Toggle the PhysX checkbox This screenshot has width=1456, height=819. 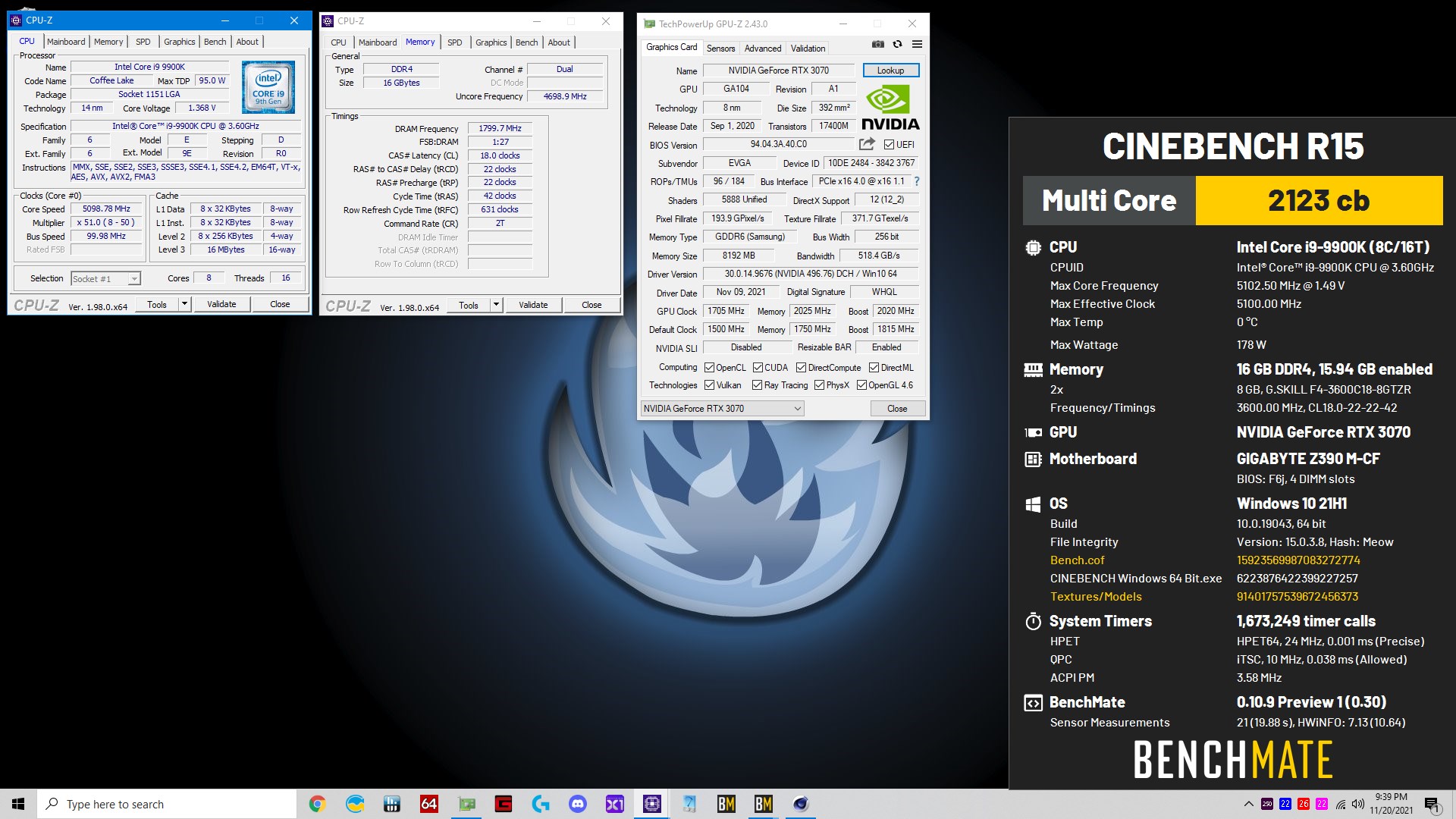(x=819, y=385)
